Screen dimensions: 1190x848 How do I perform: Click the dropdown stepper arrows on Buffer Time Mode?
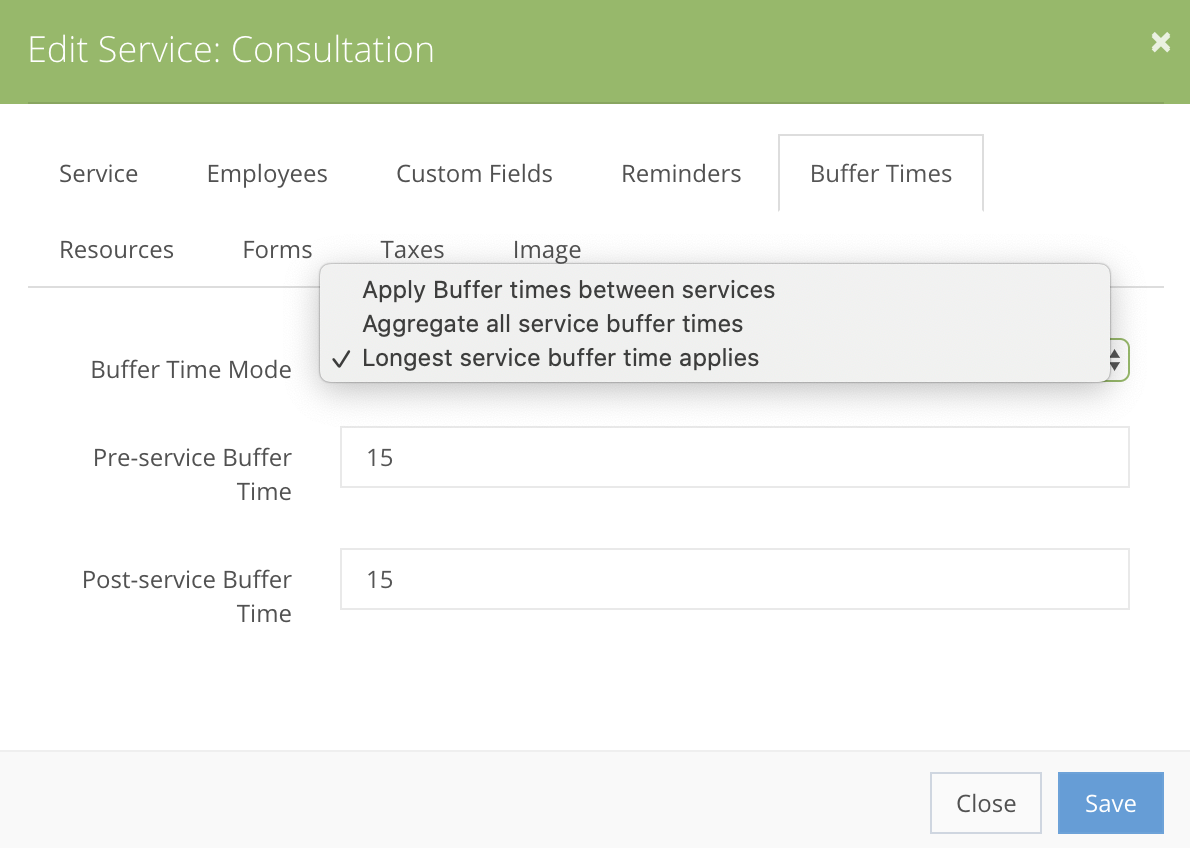(1113, 360)
